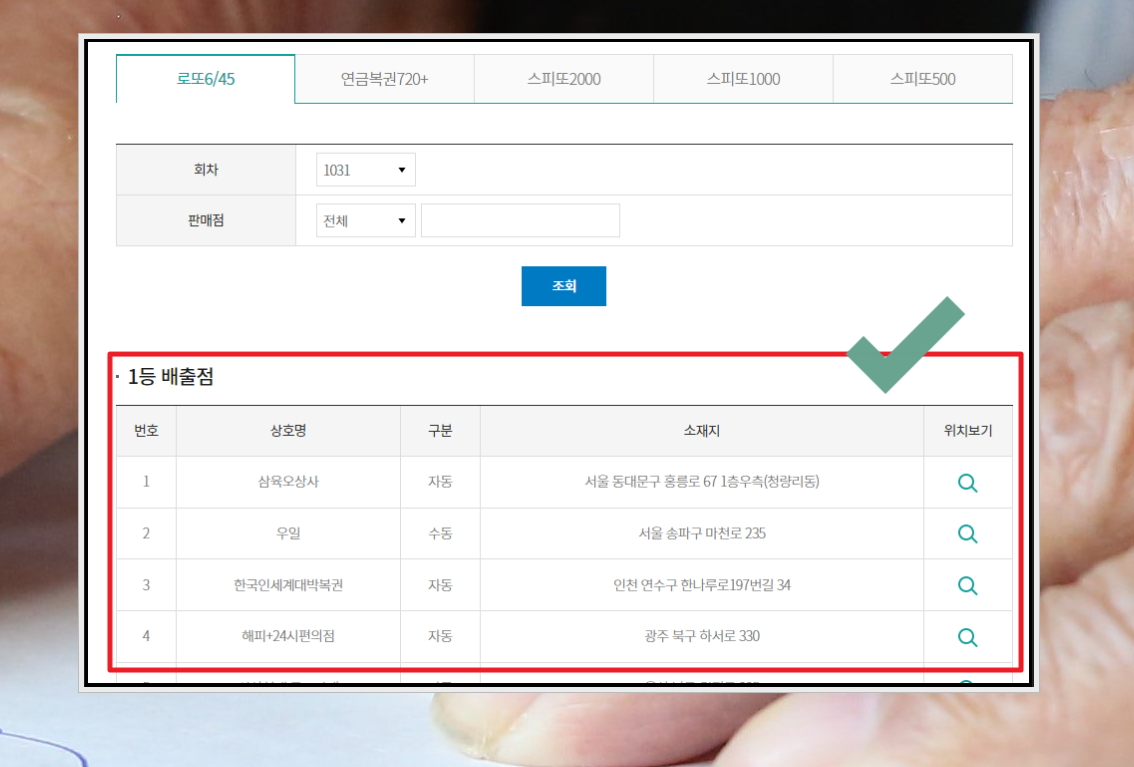Select the 삼육오상사 store name cell

(x=288, y=481)
